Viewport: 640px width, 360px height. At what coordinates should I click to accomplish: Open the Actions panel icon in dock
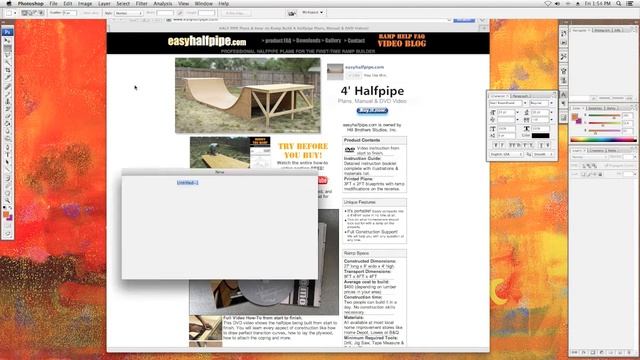coord(564,42)
